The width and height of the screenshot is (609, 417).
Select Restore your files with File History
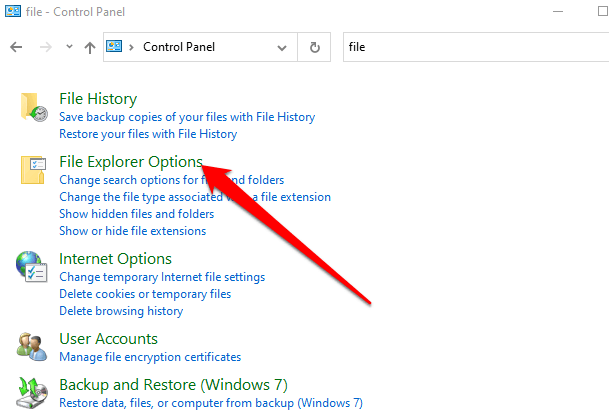(148, 134)
